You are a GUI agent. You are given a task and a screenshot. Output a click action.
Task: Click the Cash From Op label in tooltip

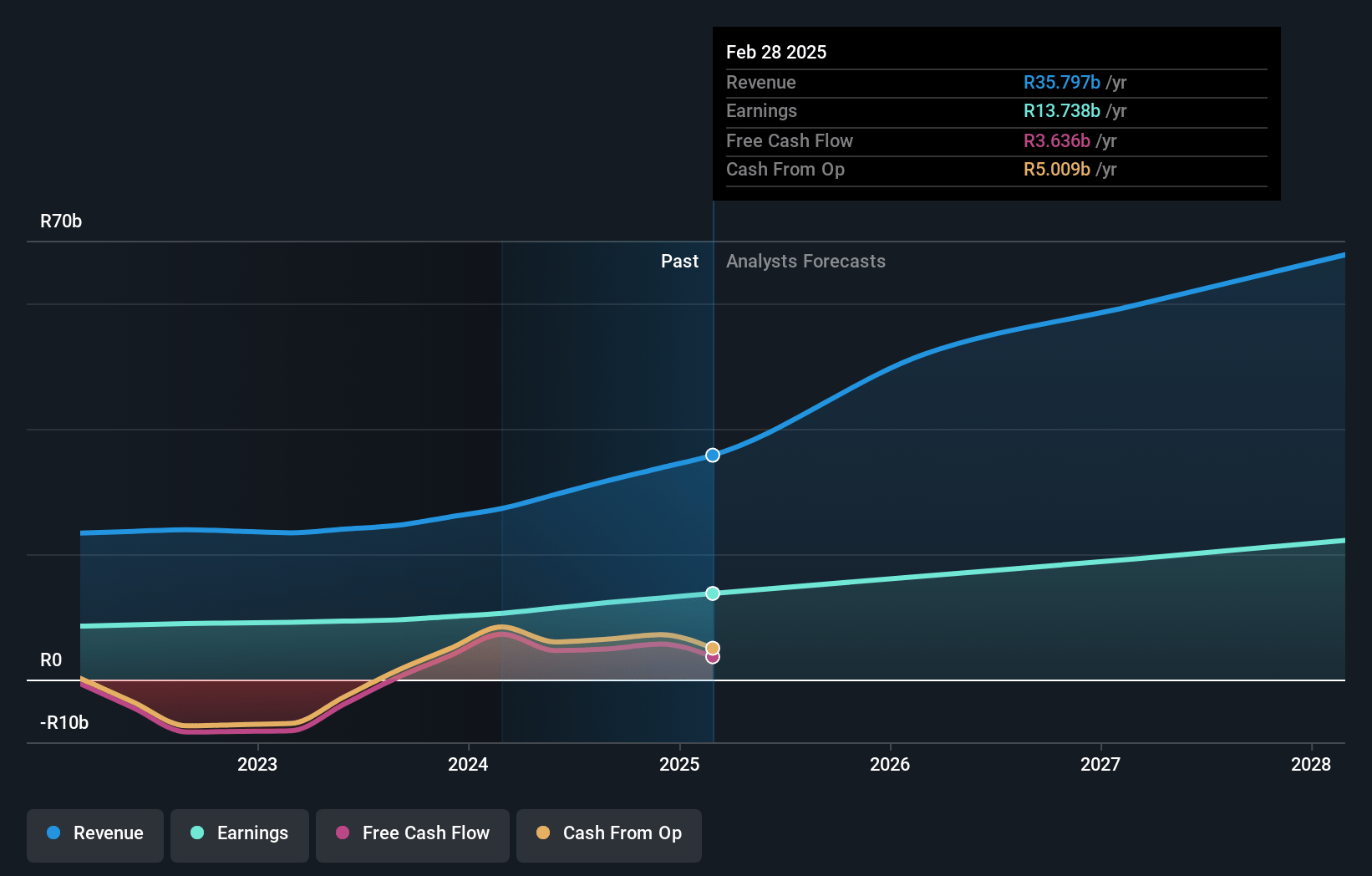(x=785, y=170)
